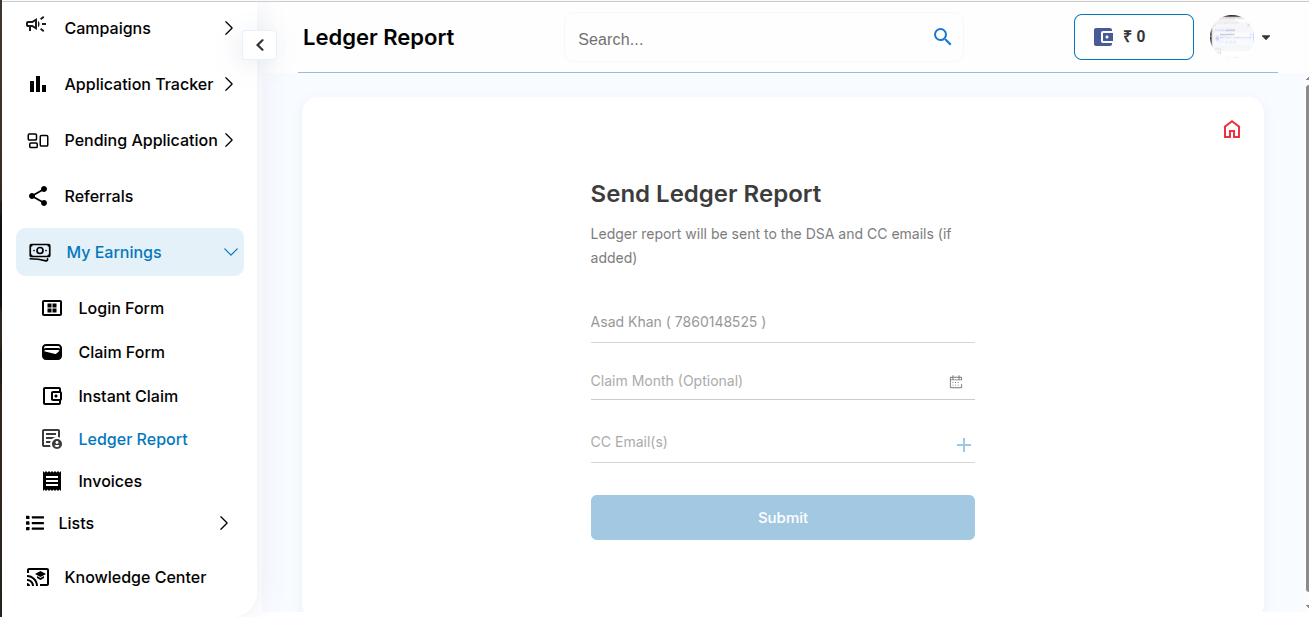The height and width of the screenshot is (617, 1309).
Task: Click the wallet balance icon
Action: point(1104,37)
